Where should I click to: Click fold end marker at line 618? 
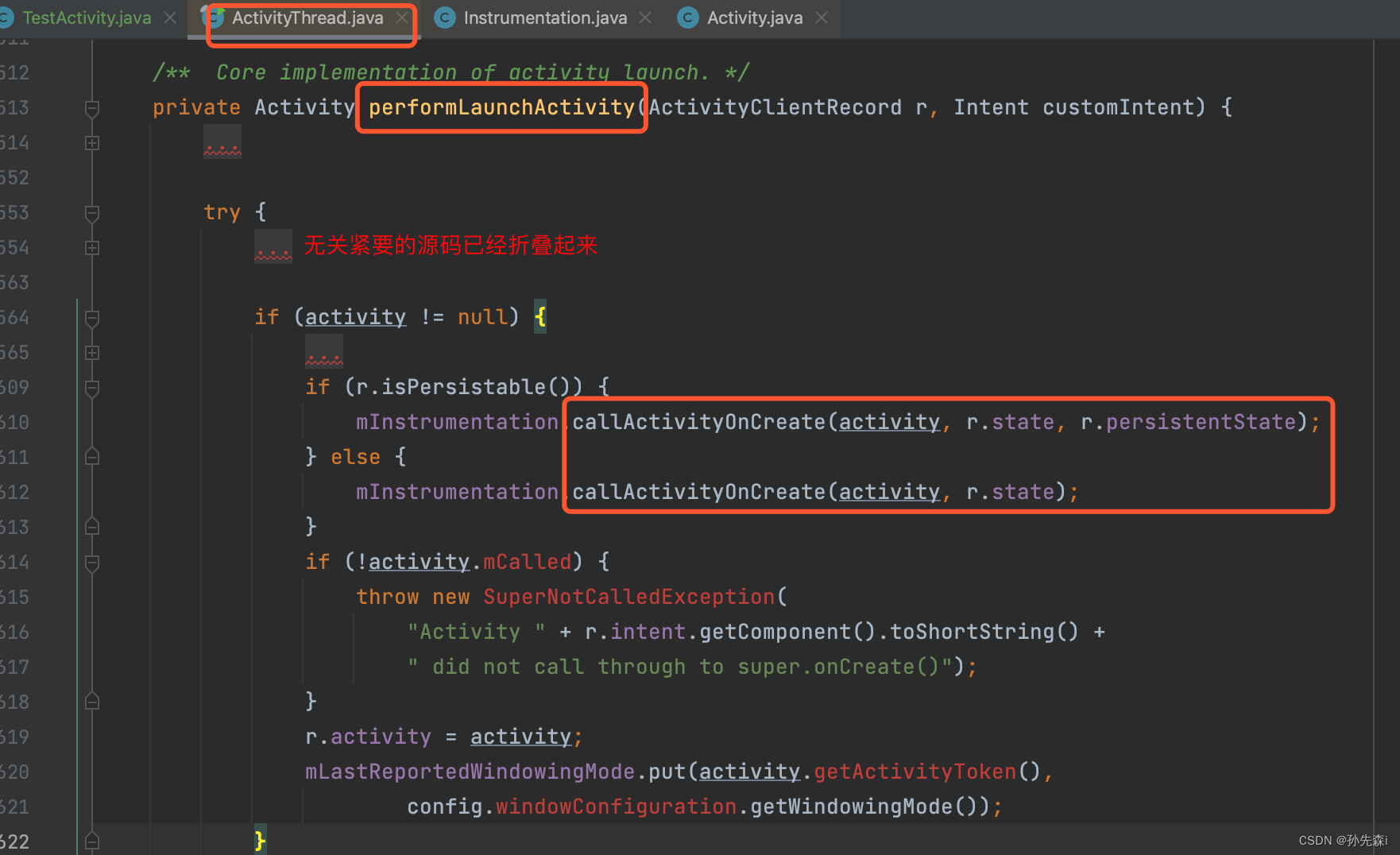(92, 702)
